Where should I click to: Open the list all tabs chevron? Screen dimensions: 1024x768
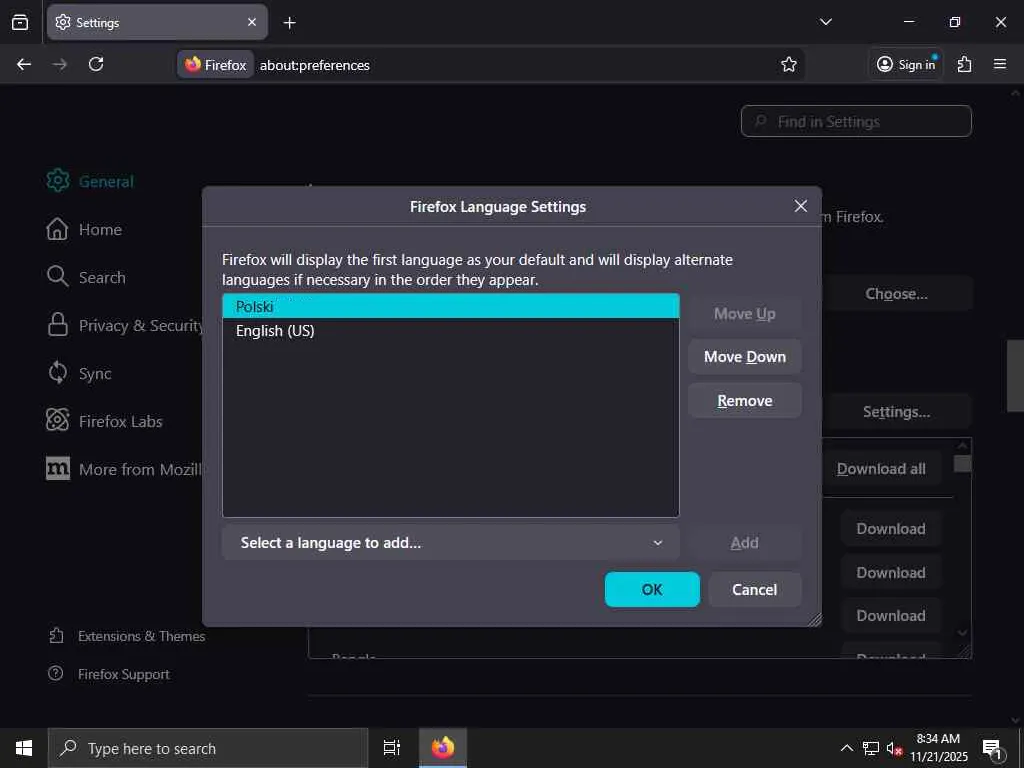click(x=825, y=22)
